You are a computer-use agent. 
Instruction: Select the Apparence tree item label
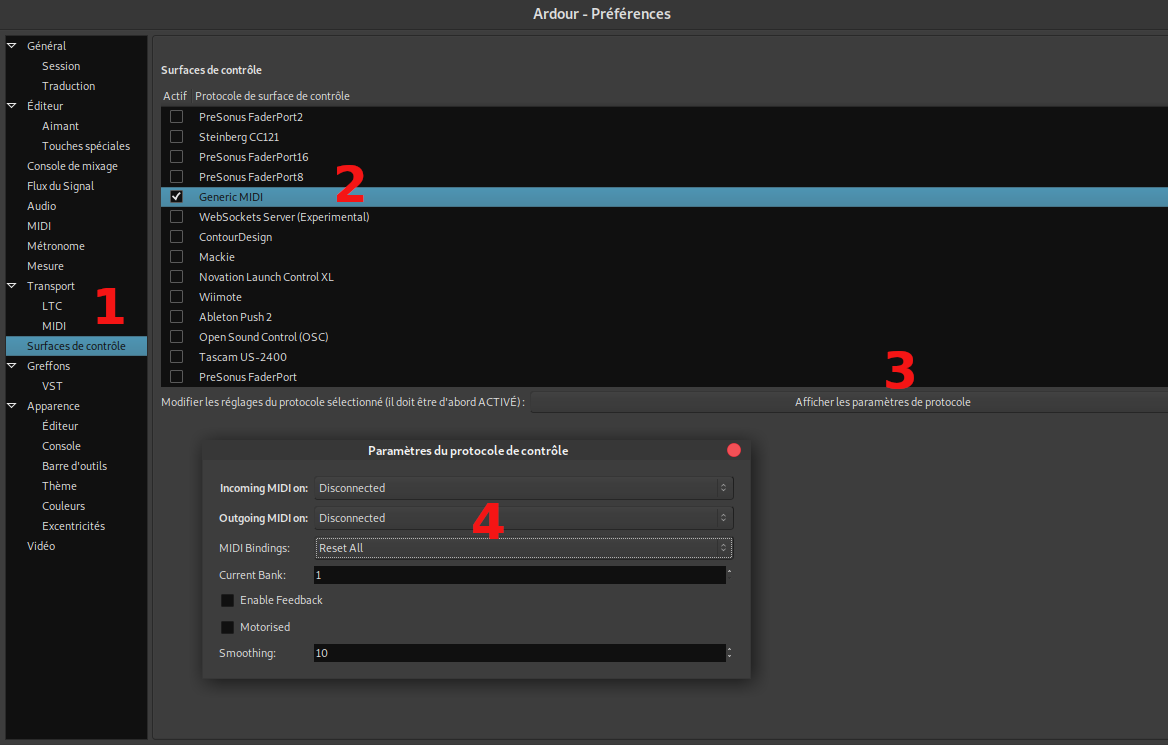pos(53,406)
